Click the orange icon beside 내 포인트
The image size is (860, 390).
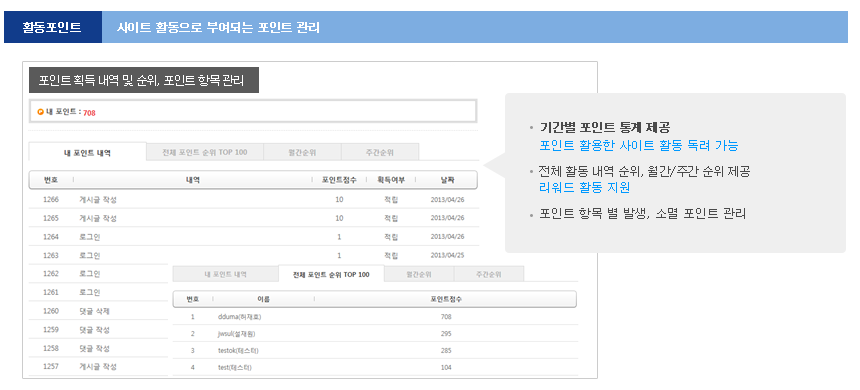[x=40, y=112]
